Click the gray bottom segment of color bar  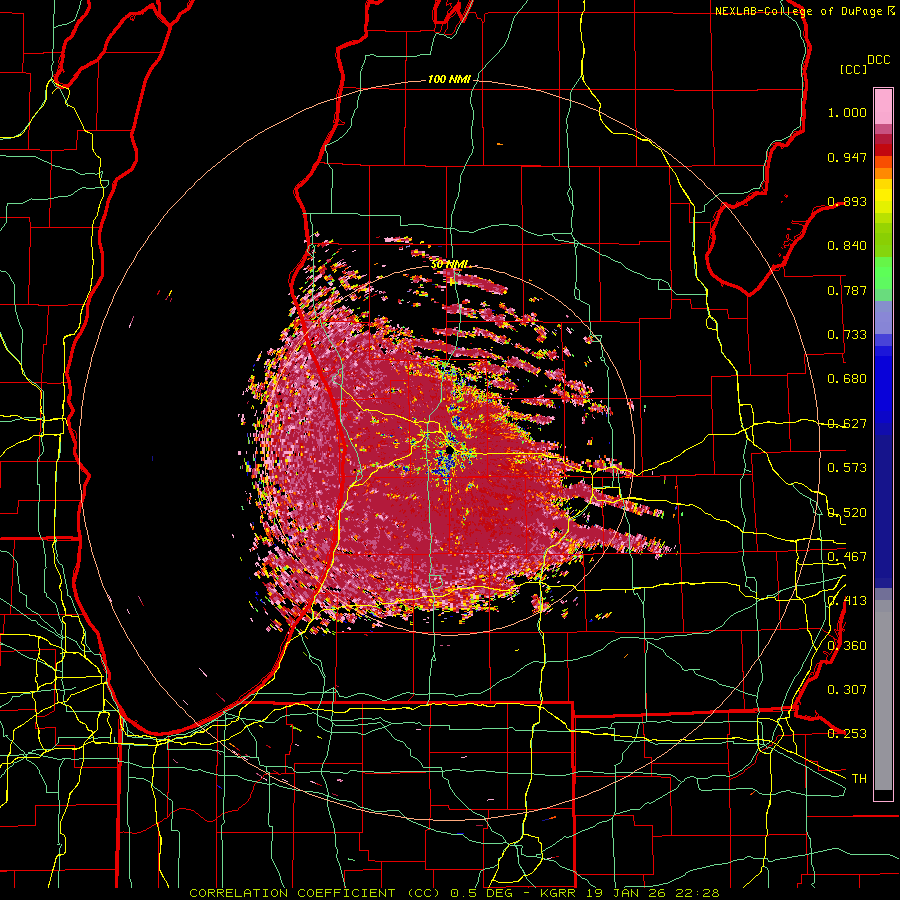point(883,695)
